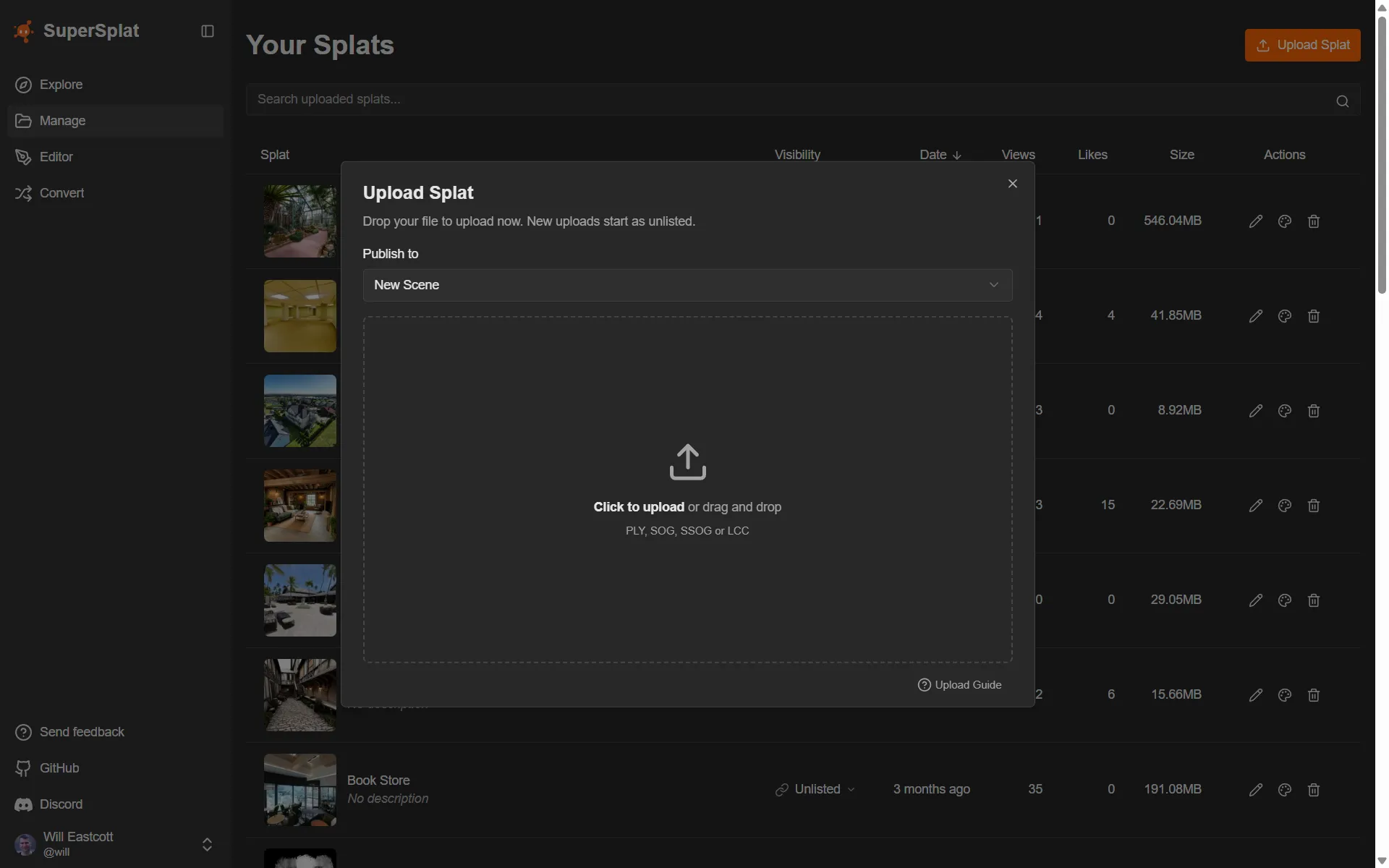The image size is (1389, 868).
Task: Open the Manage page
Action: coord(116,121)
